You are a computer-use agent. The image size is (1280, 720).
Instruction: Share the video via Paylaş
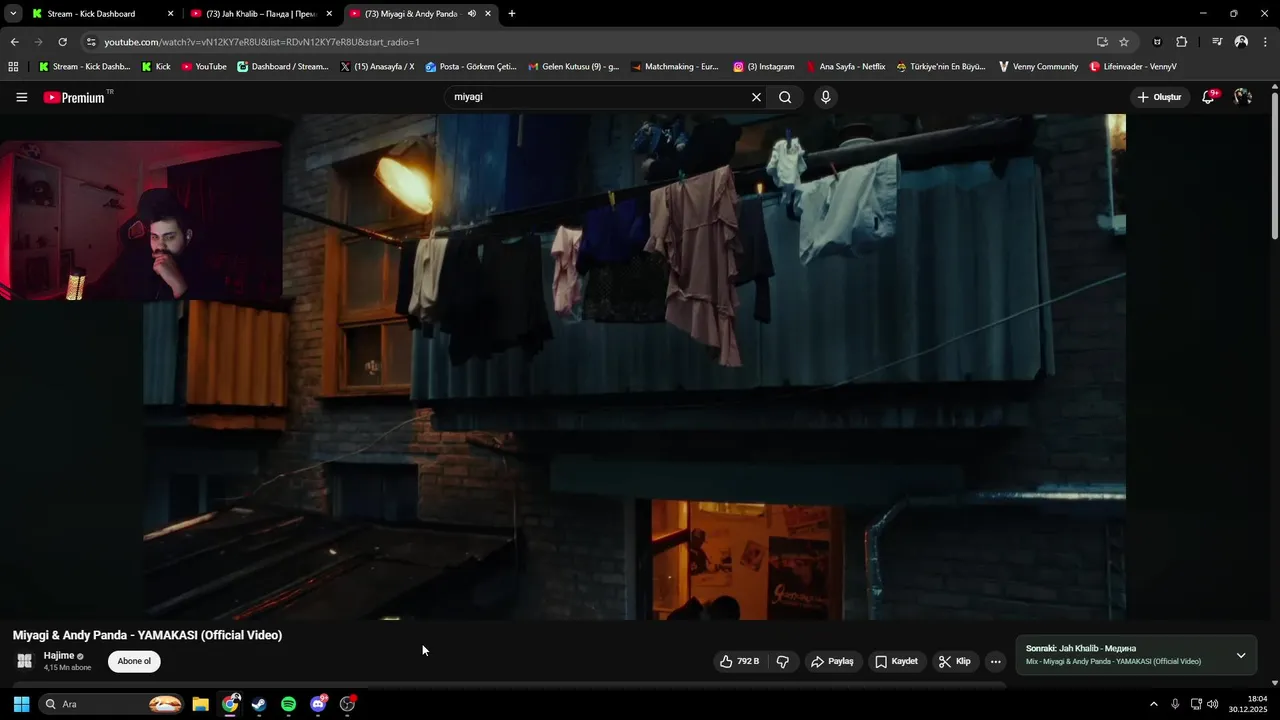(832, 661)
